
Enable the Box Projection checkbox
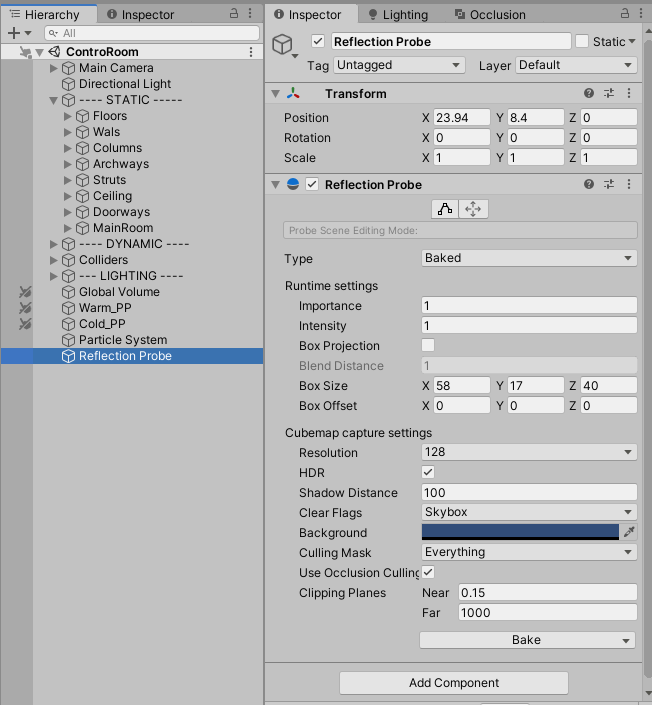tap(428, 345)
